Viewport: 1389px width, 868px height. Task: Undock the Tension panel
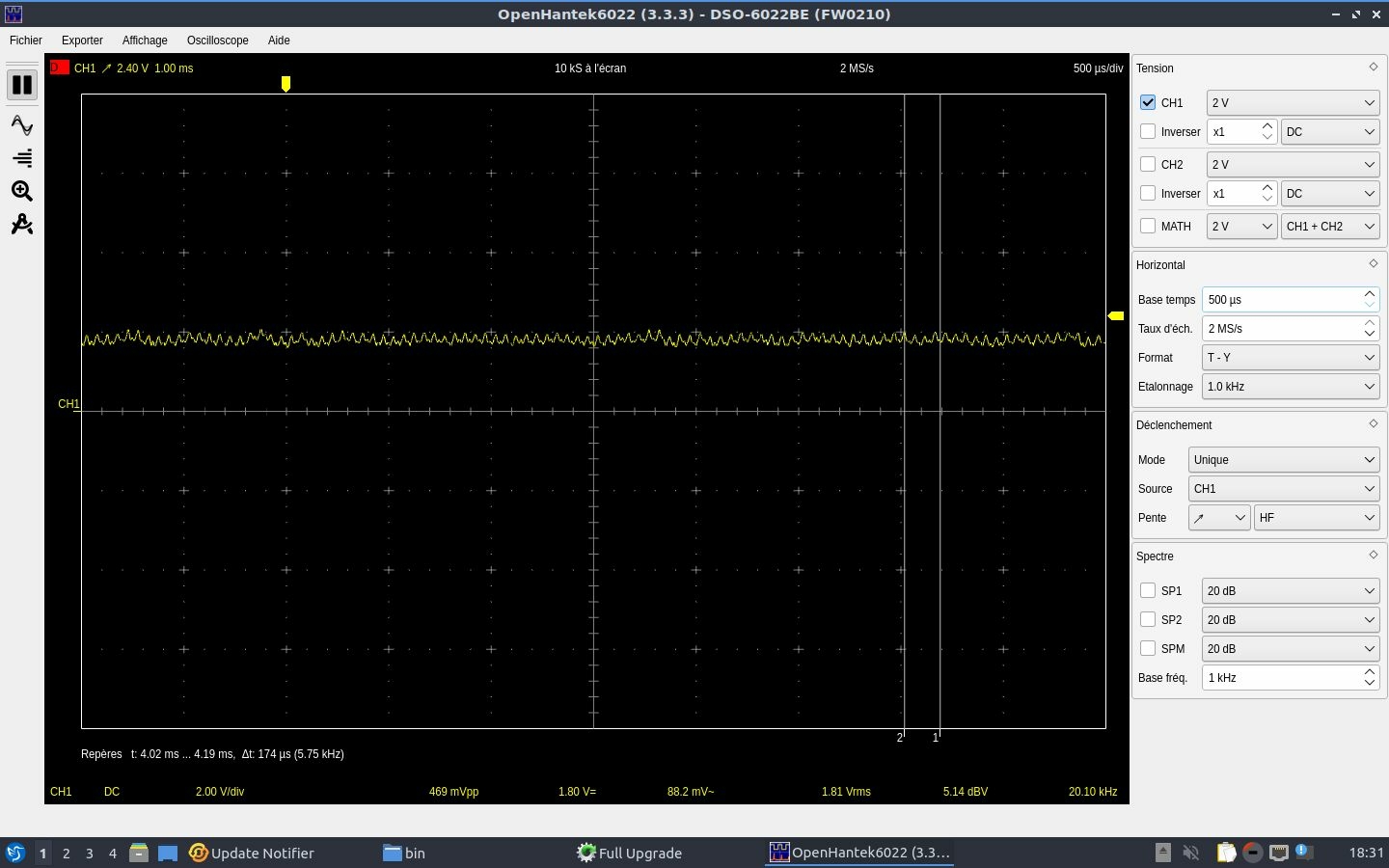point(1374,67)
